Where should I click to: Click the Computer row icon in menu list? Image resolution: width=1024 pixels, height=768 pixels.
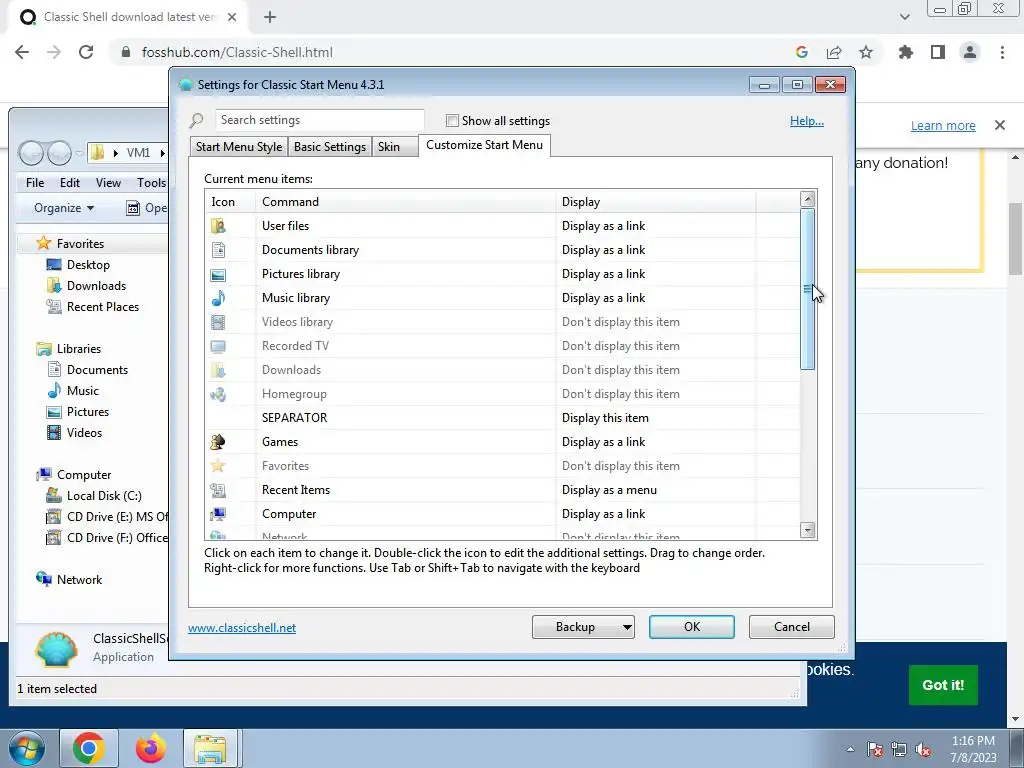pyautogui.click(x=218, y=514)
